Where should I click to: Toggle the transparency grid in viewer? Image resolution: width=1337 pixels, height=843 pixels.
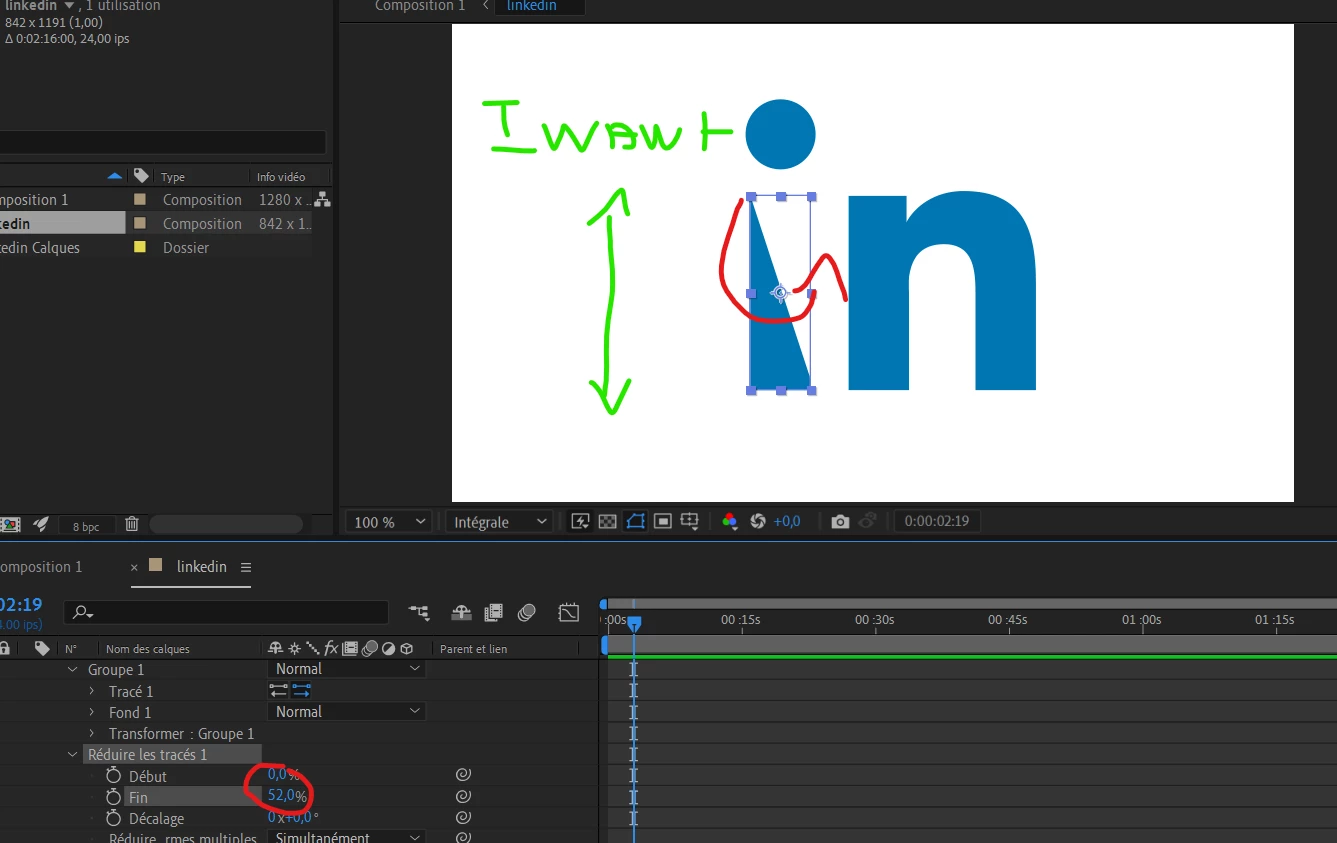pos(607,522)
